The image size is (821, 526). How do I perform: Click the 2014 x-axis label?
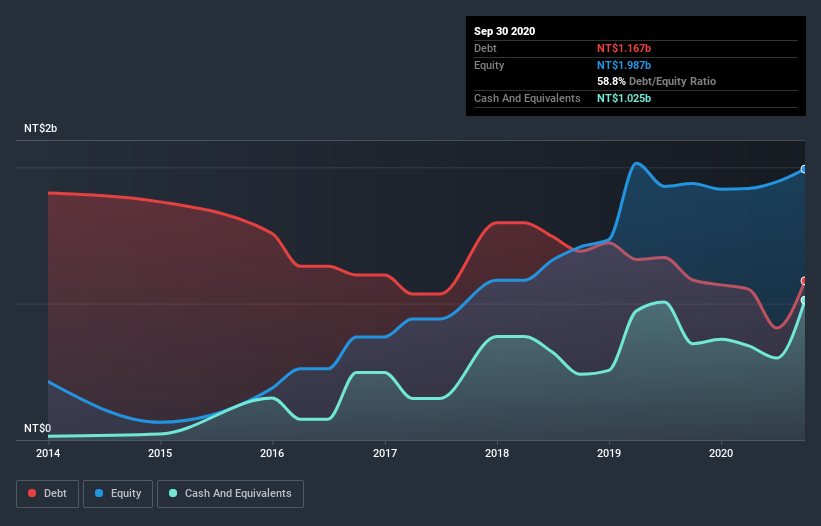[x=48, y=453]
